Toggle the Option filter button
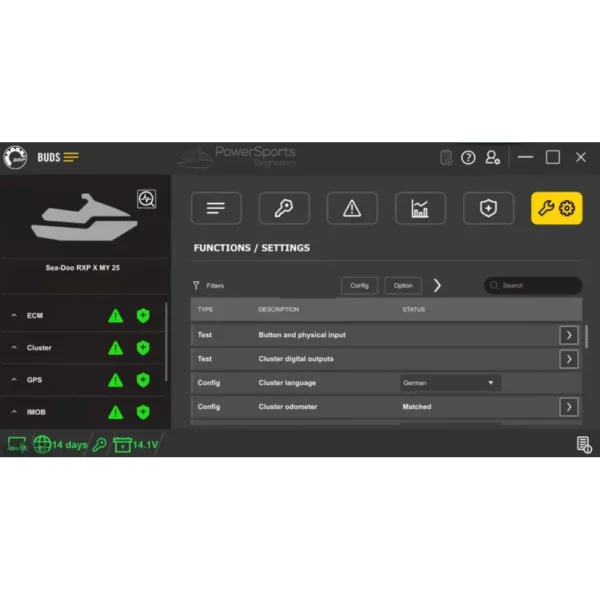 [x=403, y=285]
